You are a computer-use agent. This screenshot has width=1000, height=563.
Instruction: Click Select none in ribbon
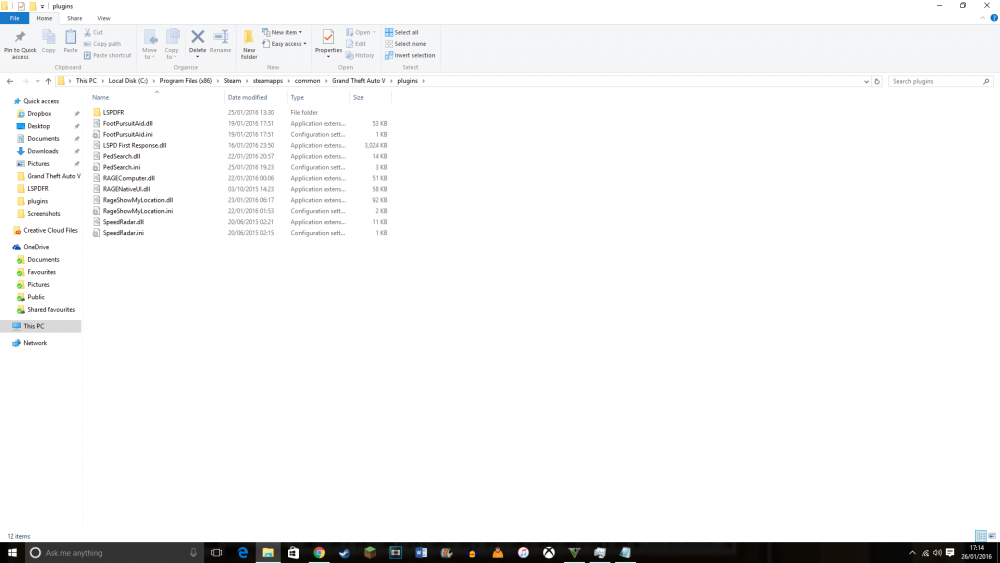tap(406, 44)
